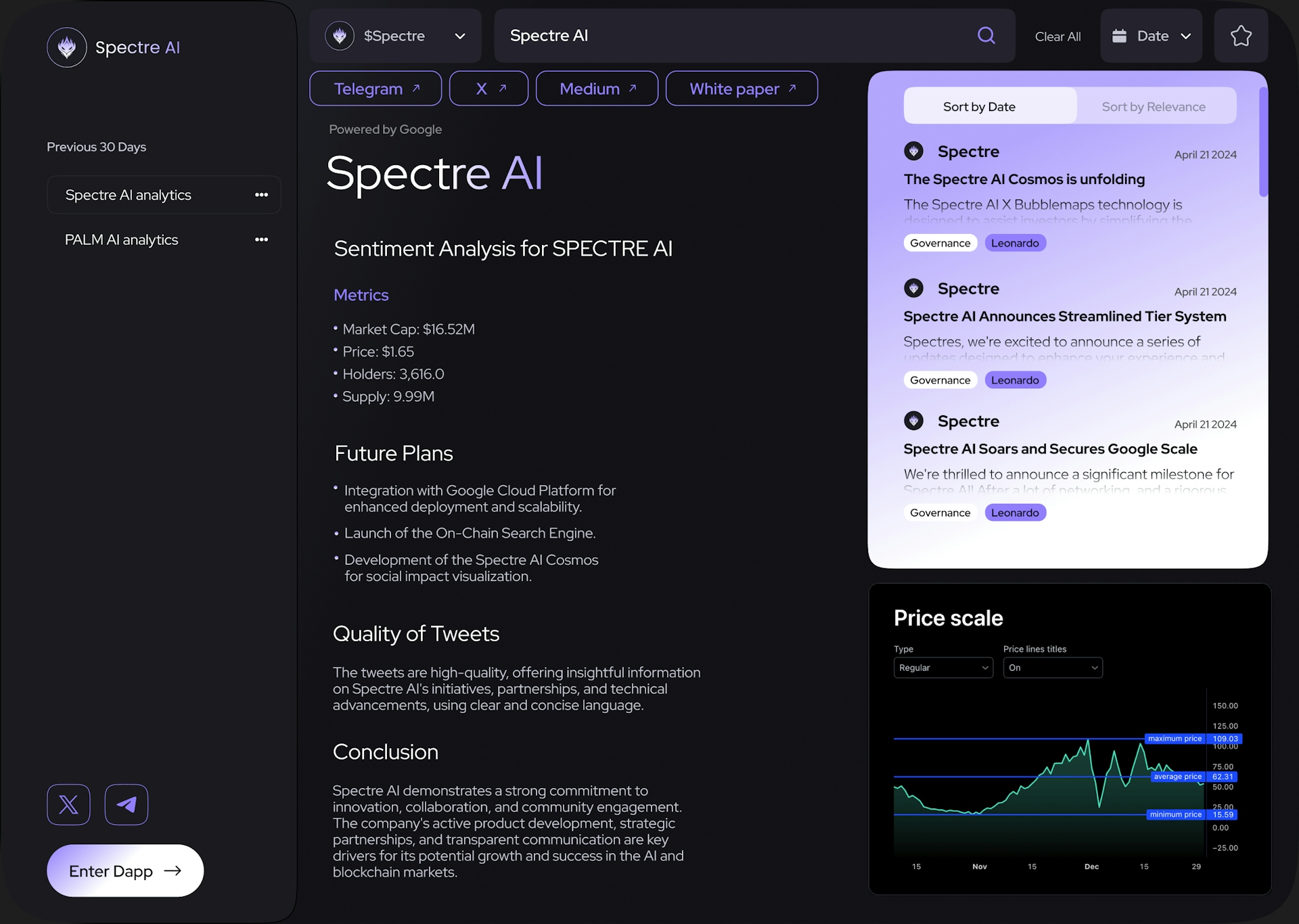Click the minimum price line label
This screenshot has height=924, width=1299.
(1176, 814)
